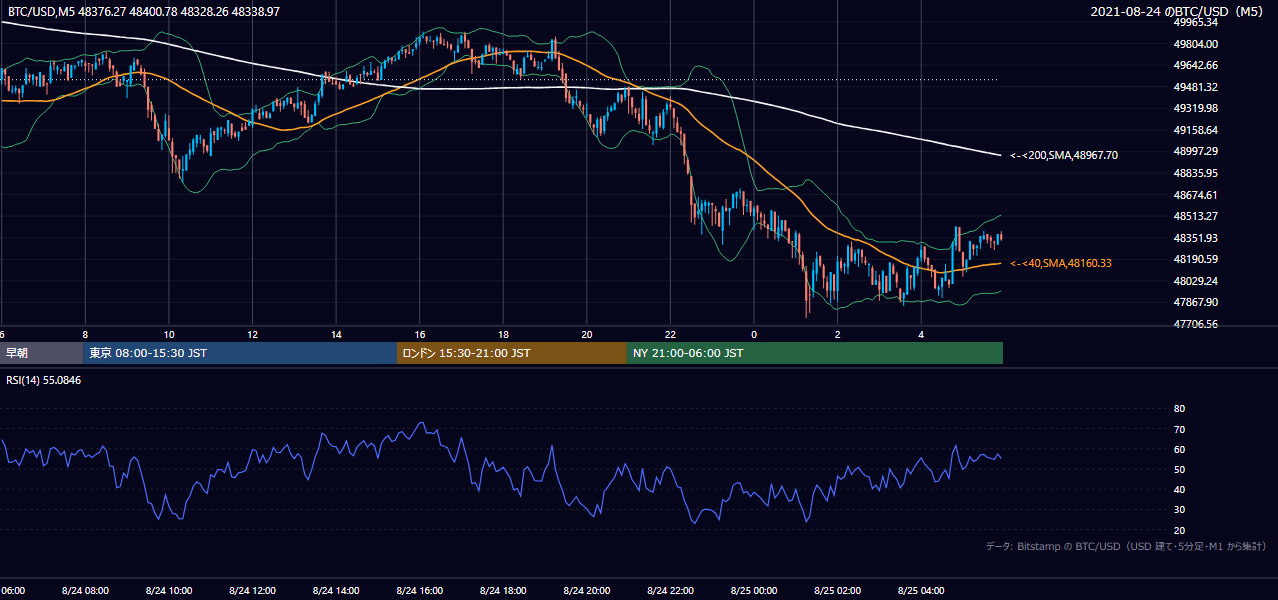Click time axis label 8/24 14:00

pyautogui.click(x=336, y=591)
